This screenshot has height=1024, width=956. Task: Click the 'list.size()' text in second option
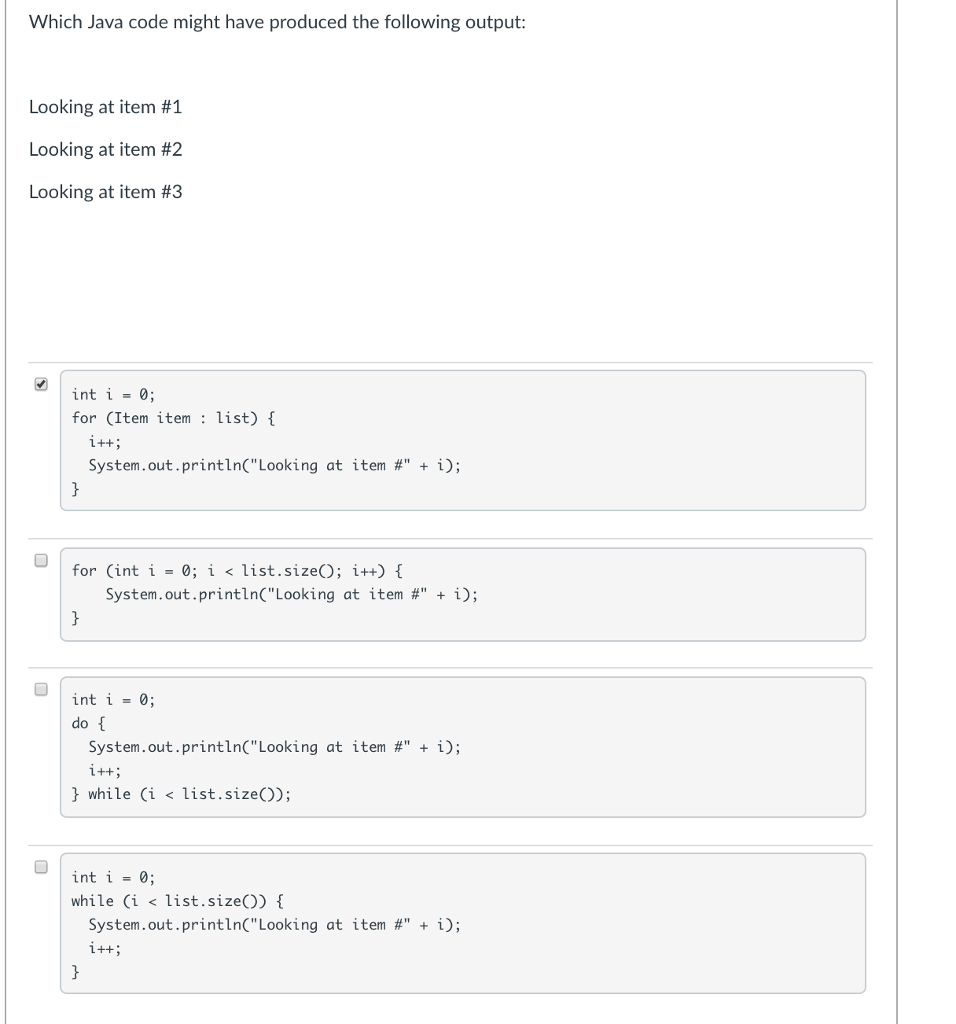click(290, 570)
